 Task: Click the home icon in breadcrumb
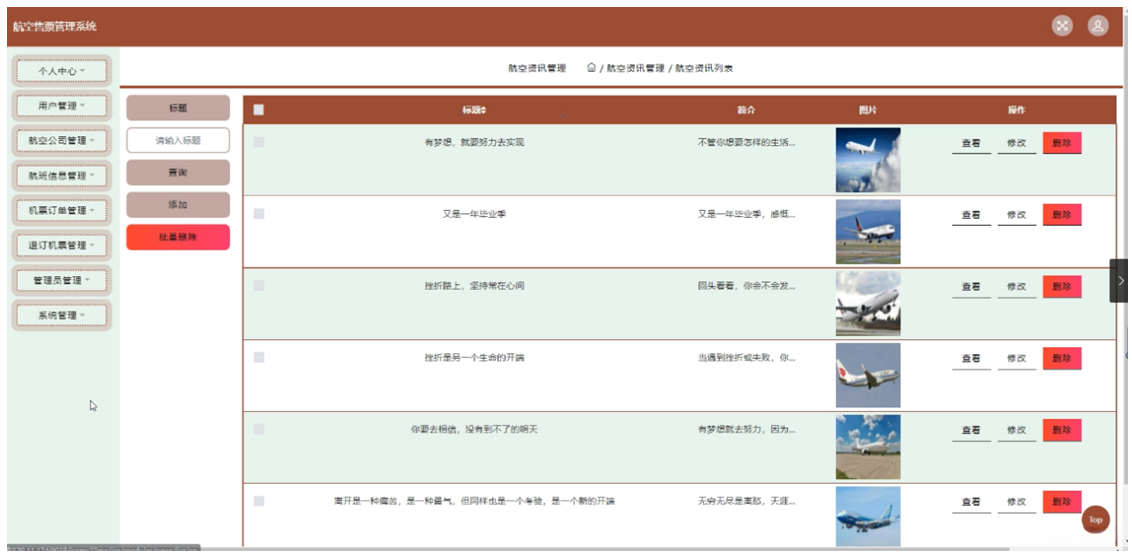pos(591,67)
